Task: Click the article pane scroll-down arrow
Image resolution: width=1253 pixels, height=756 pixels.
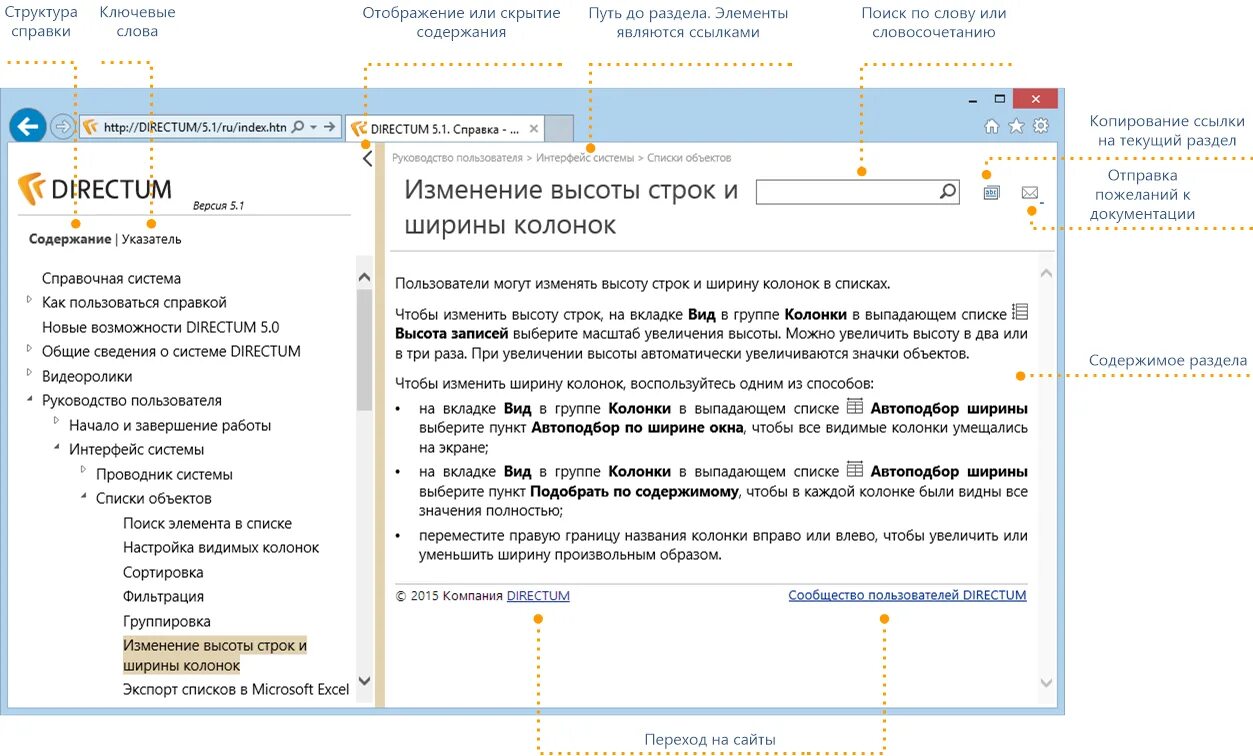Action: tap(1047, 683)
